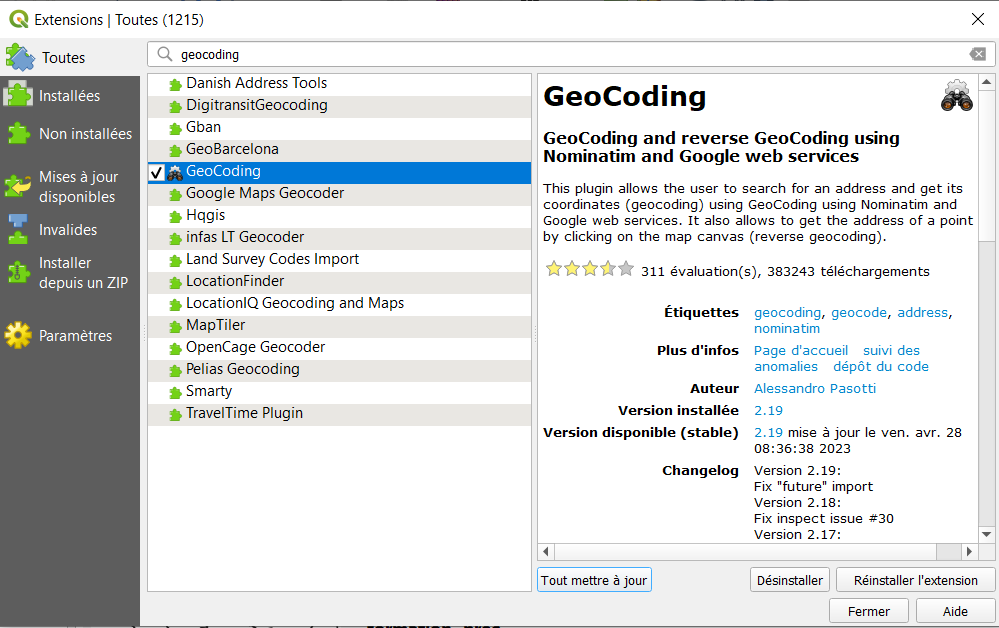This screenshot has height=628, width=999.
Task: Switch to the Non installées tab
Action: (70, 134)
